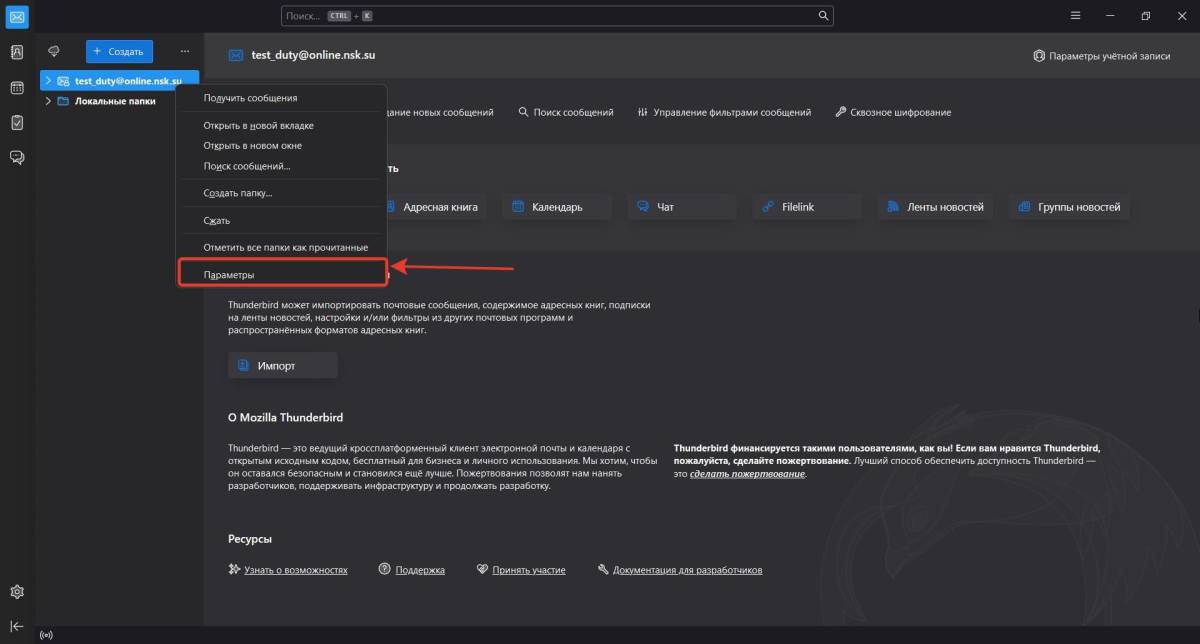The width and height of the screenshot is (1200, 644).
Task: Click the Thunderbird mail icon at top left
Action: pos(17,16)
